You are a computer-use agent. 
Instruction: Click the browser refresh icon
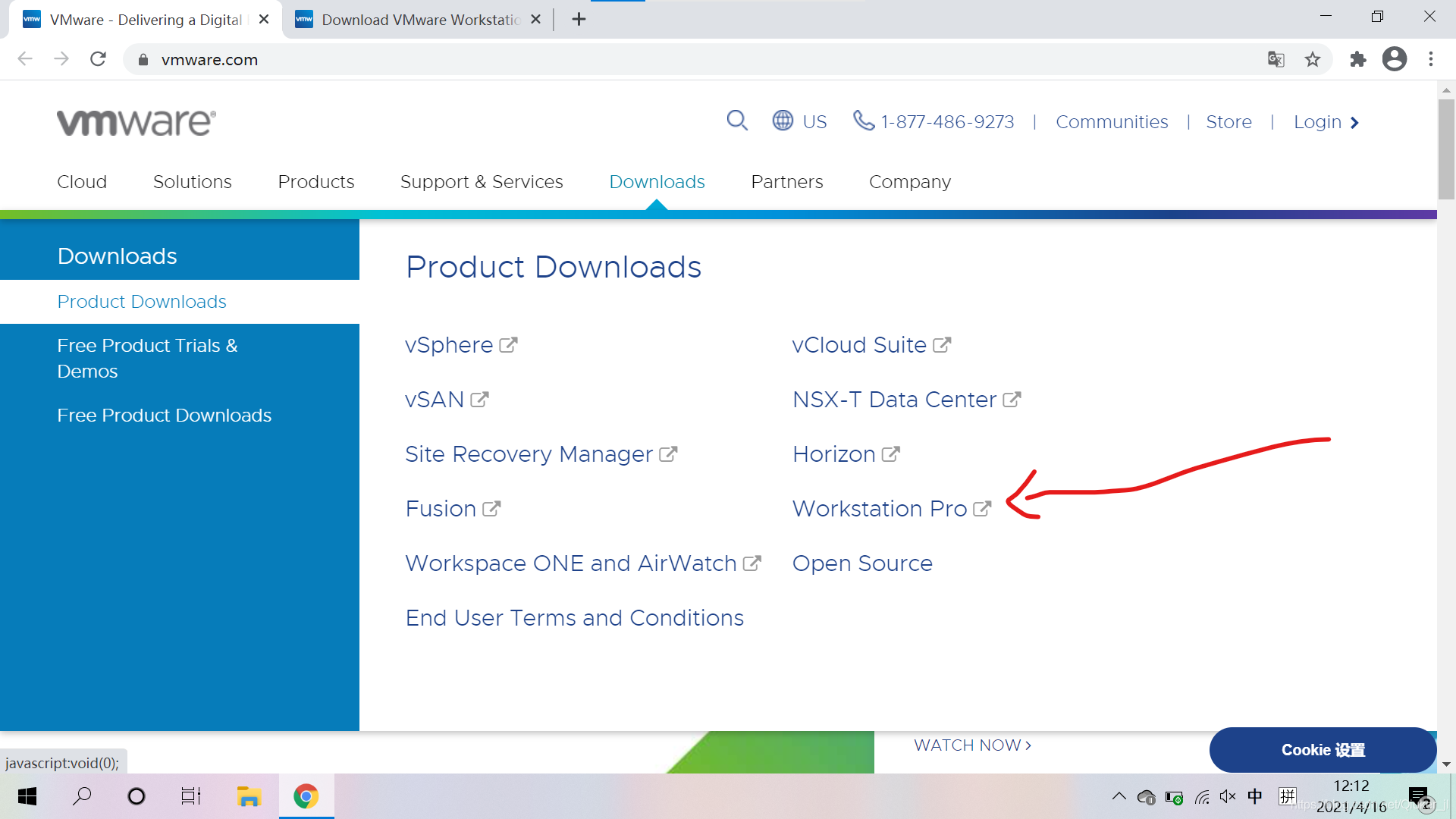click(97, 60)
